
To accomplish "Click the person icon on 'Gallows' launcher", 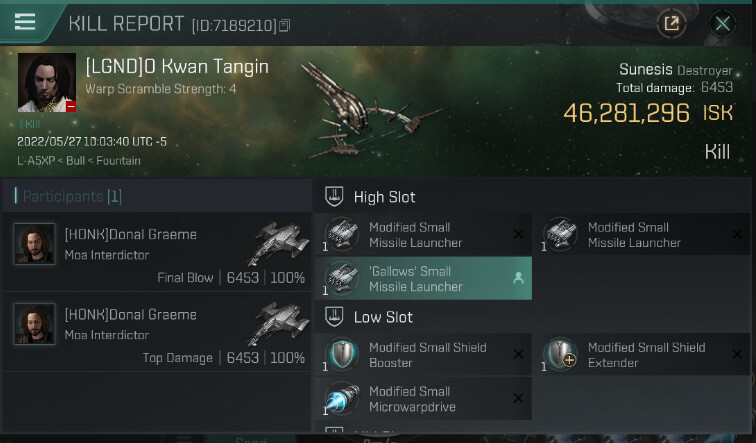I will [518, 279].
